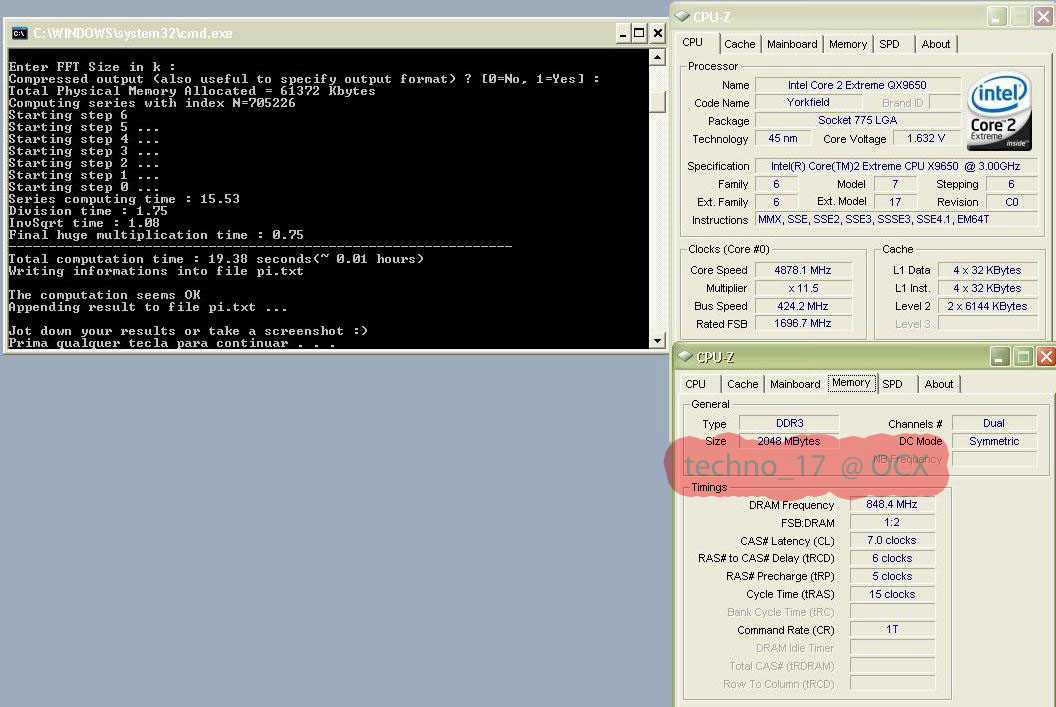
Task: Switch to SPD tab in bottom CPU-Z window
Action: click(x=892, y=384)
